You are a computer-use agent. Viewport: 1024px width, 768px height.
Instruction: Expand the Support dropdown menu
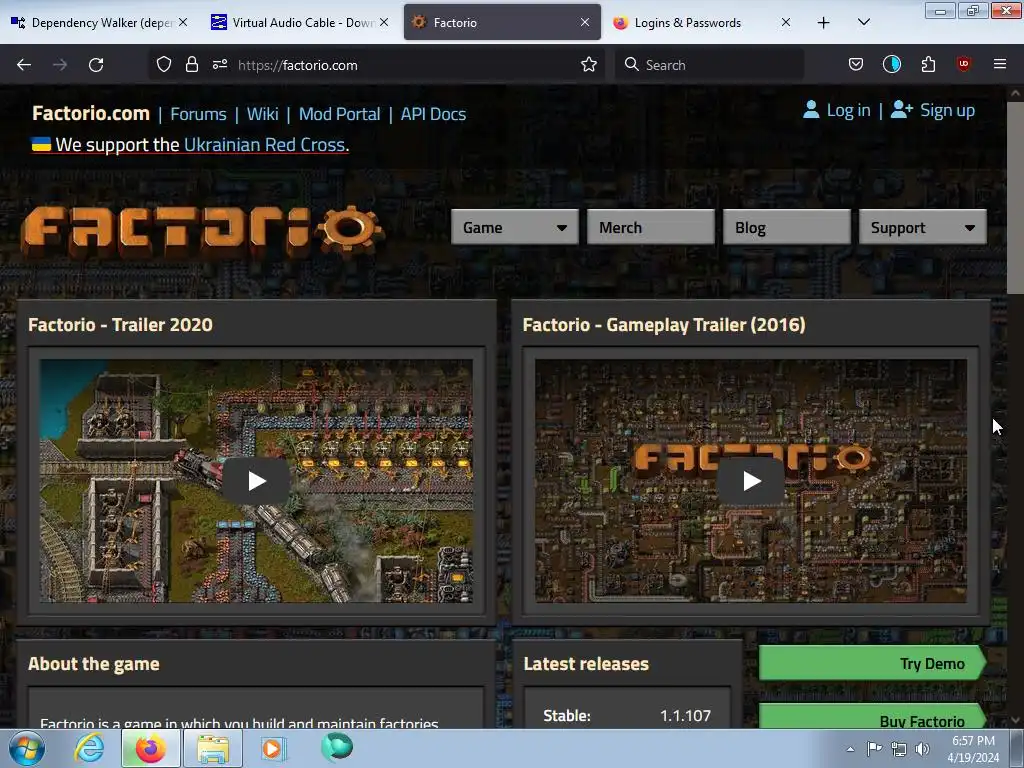click(x=922, y=227)
